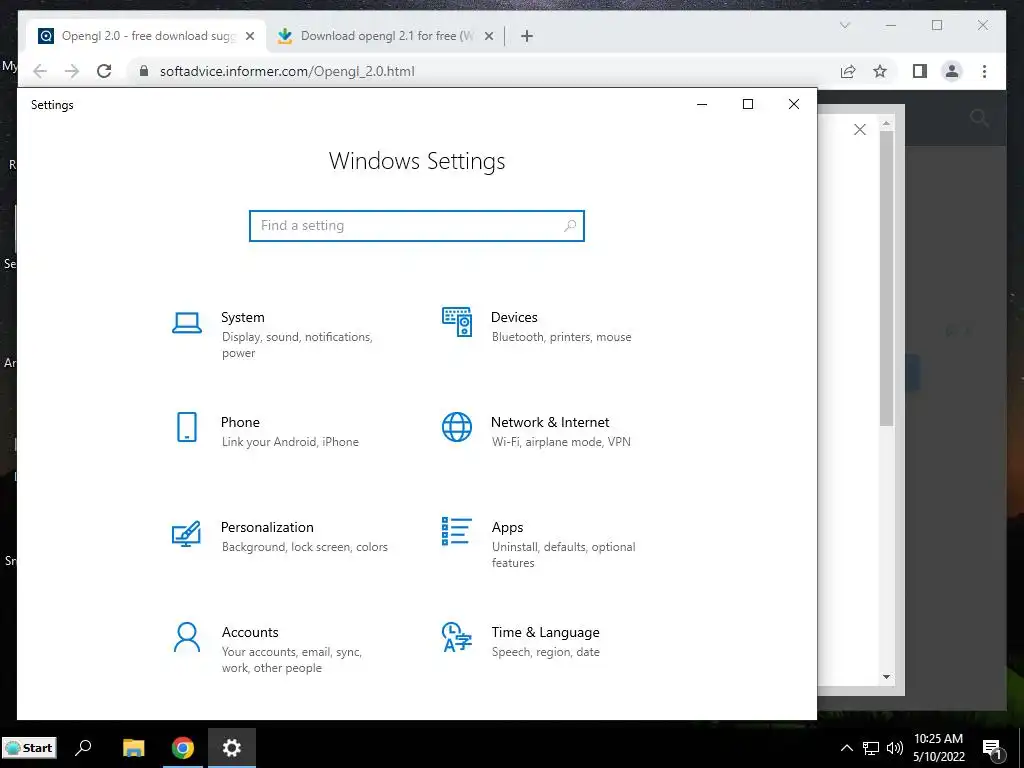This screenshot has height=768, width=1024.
Task: Open the Apps settings label
Action: coord(507,528)
